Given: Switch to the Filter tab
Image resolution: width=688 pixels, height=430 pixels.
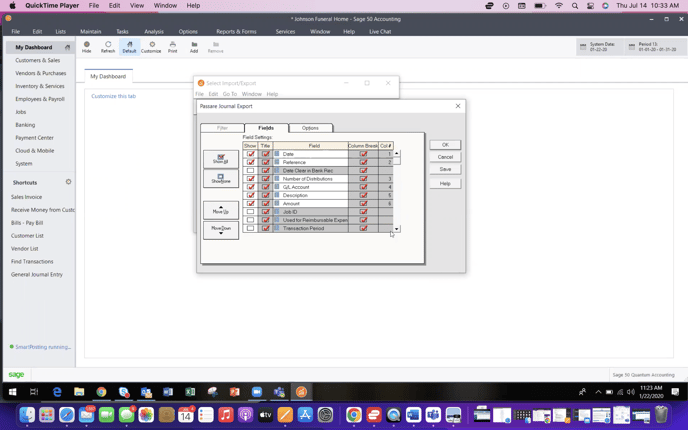Looking at the screenshot, I should (222, 128).
